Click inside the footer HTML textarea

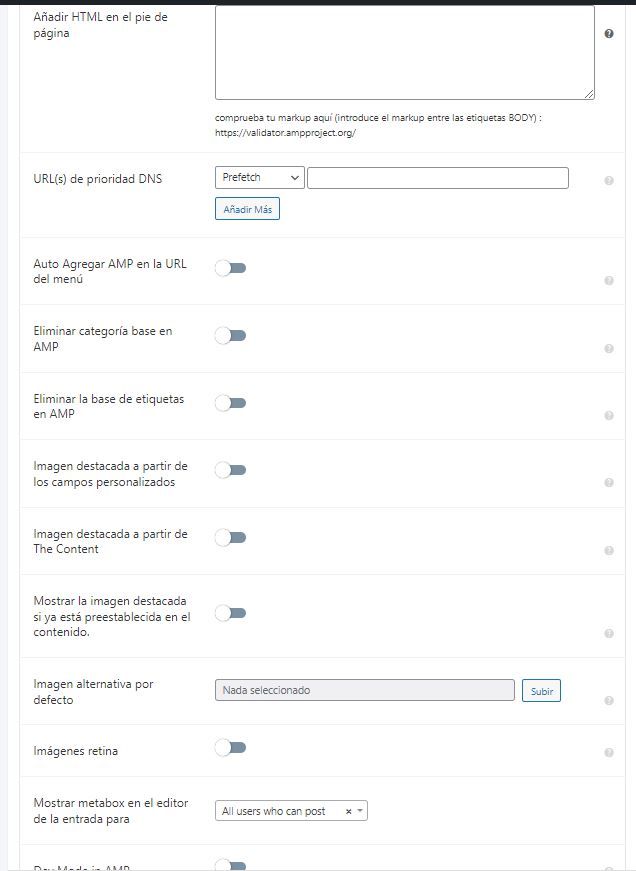tap(405, 52)
